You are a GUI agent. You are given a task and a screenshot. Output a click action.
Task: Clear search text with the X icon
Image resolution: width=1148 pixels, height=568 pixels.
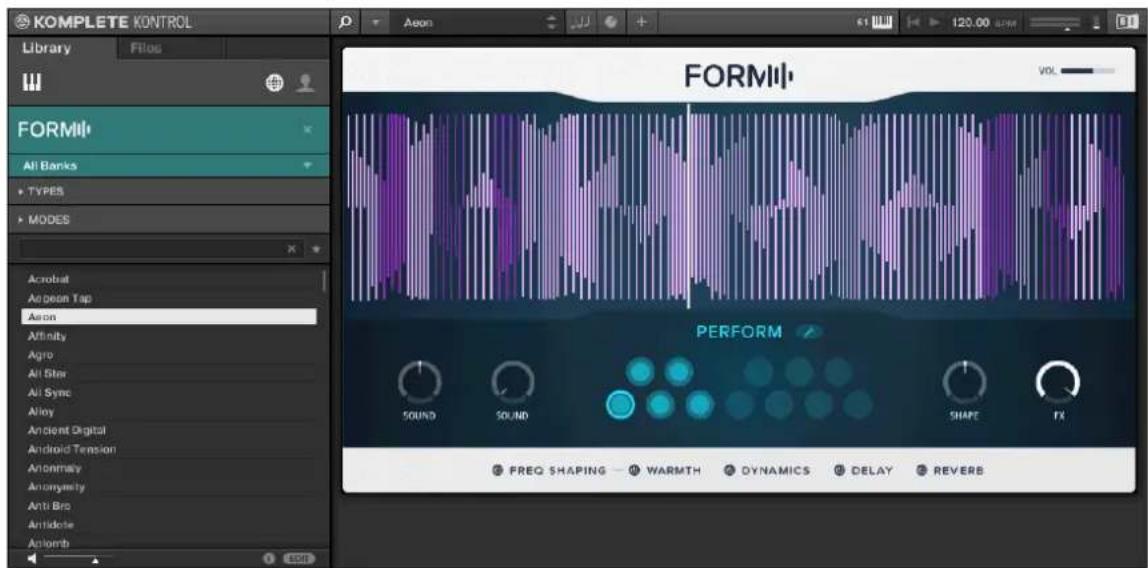click(292, 249)
